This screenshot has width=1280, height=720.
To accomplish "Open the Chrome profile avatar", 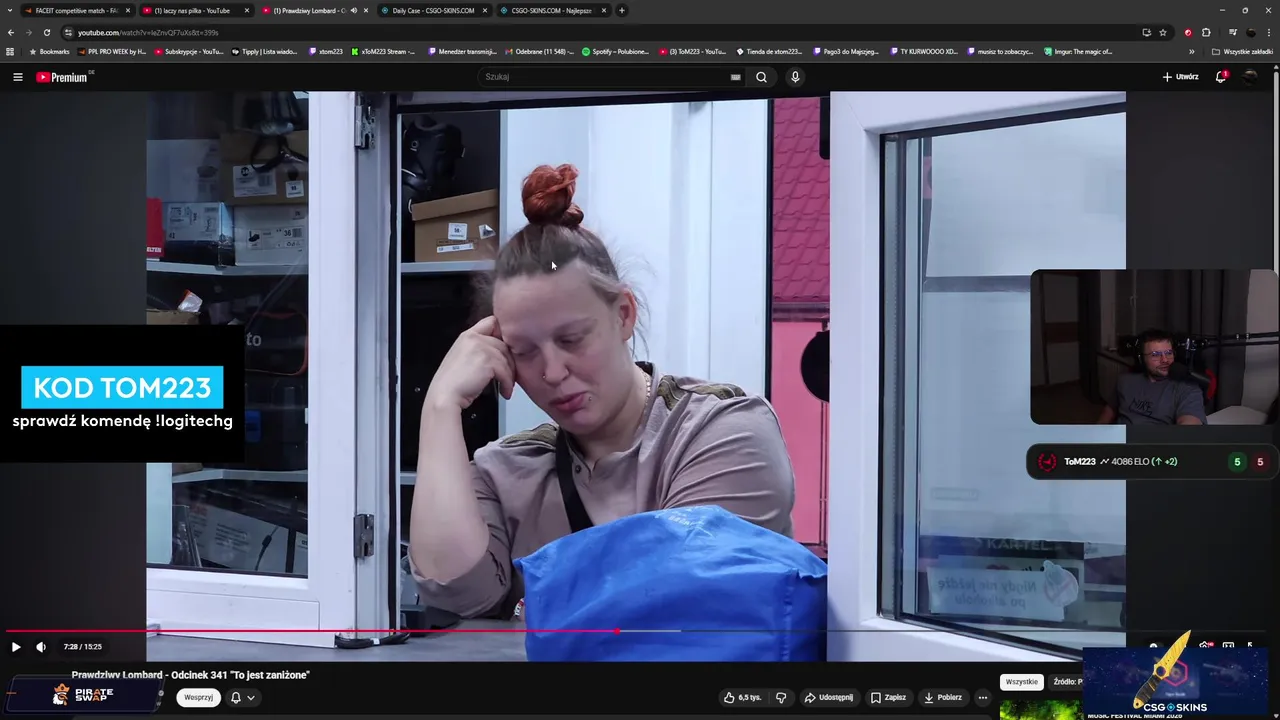I will pos(1251,32).
